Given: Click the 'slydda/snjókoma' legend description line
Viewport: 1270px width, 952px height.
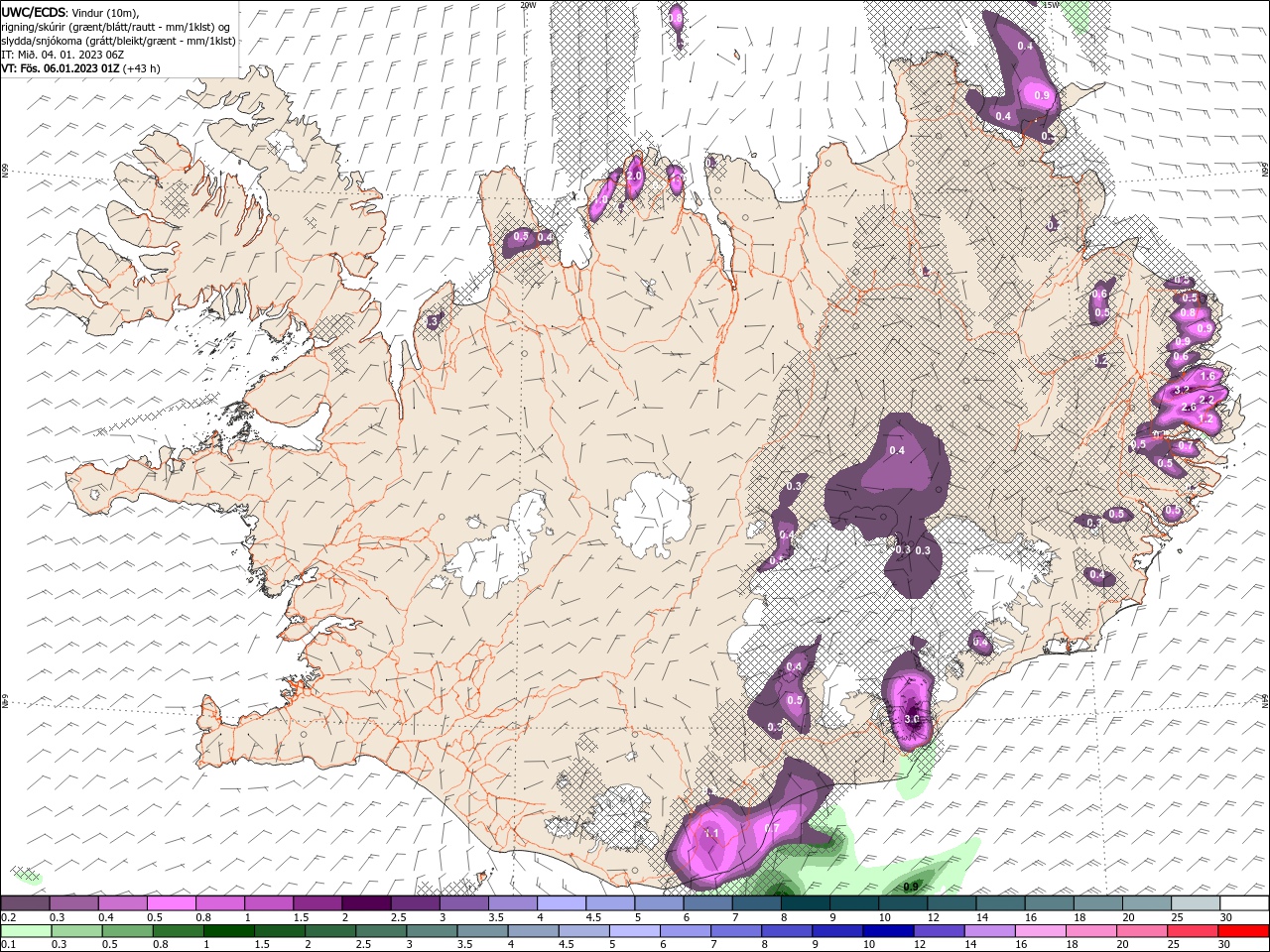Looking at the screenshot, I should pos(119,41).
